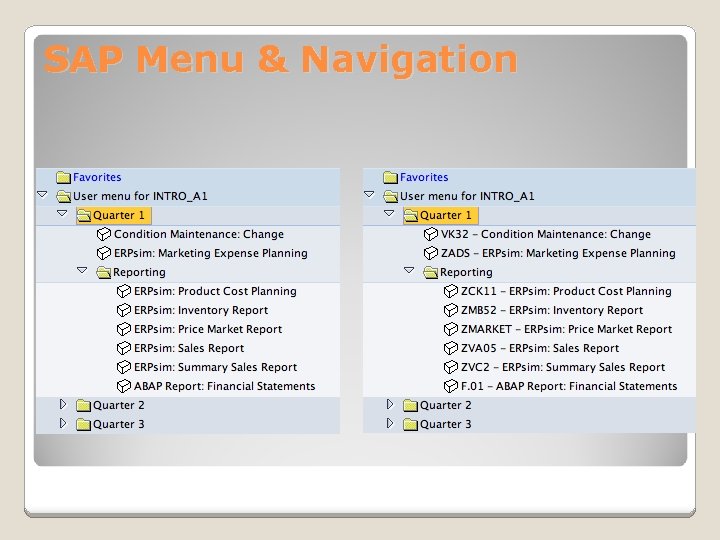Click cube icon beside ZVA05 transaction

451,349
